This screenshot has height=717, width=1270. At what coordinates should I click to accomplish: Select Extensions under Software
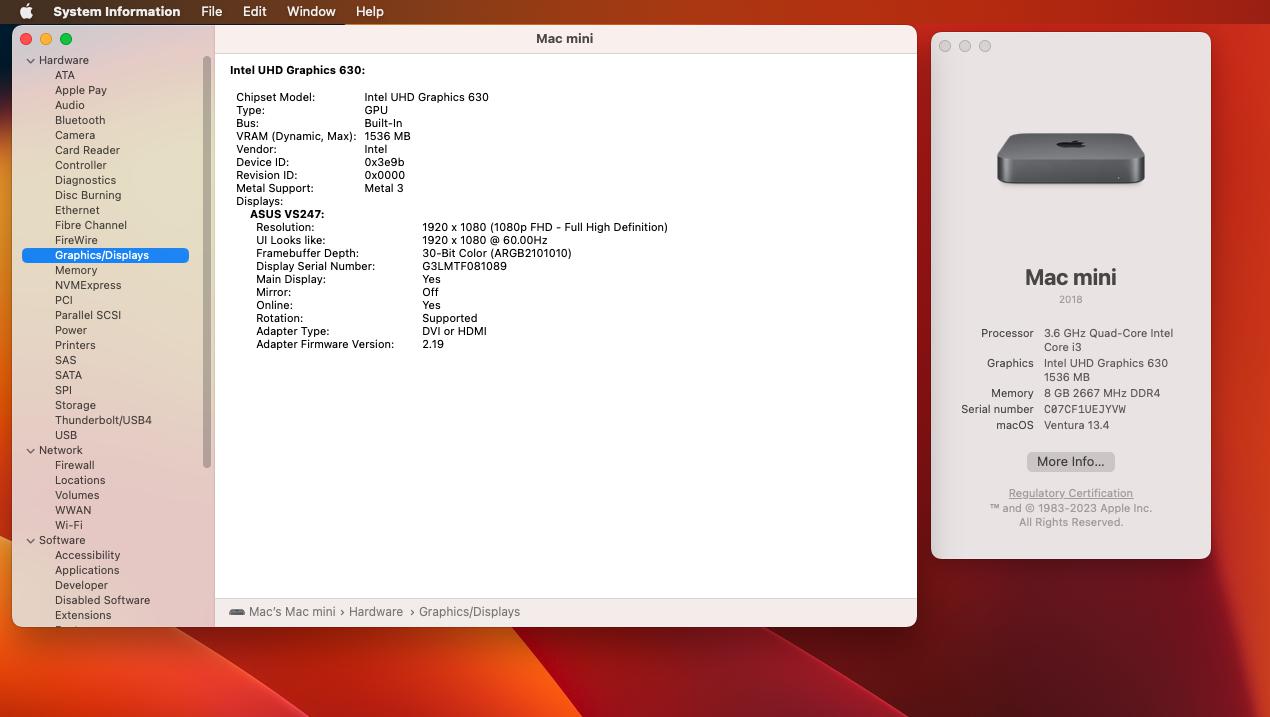click(83, 615)
